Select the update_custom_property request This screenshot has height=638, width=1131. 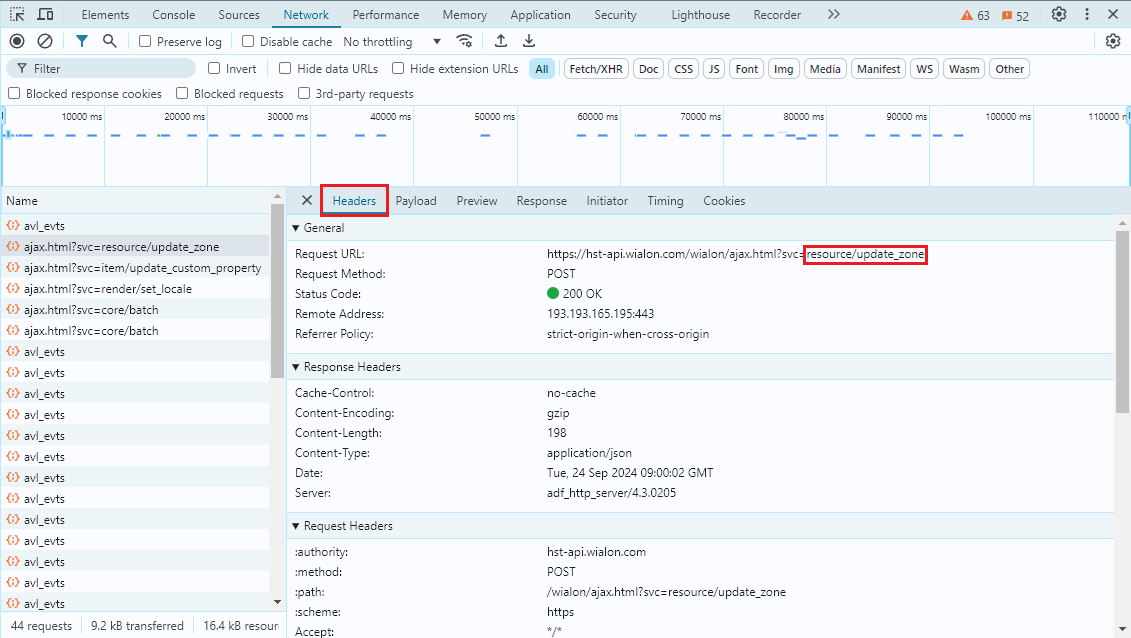pos(142,268)
